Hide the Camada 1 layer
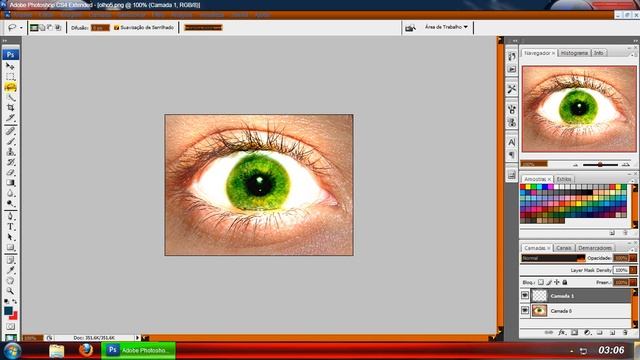 coord(525,296)
